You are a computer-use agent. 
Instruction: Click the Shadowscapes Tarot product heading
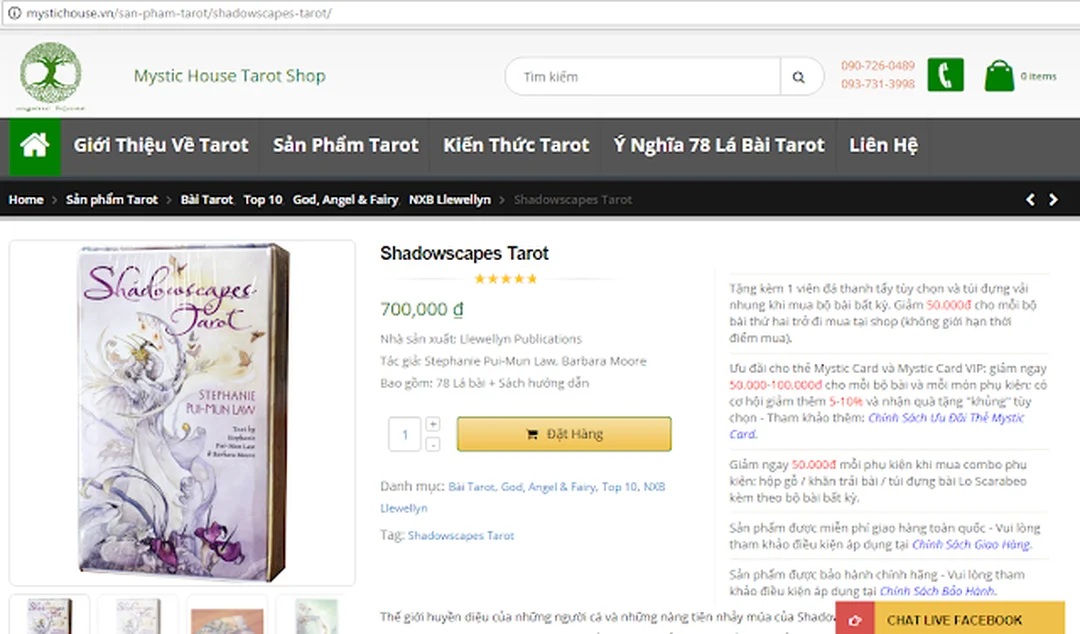464,254
